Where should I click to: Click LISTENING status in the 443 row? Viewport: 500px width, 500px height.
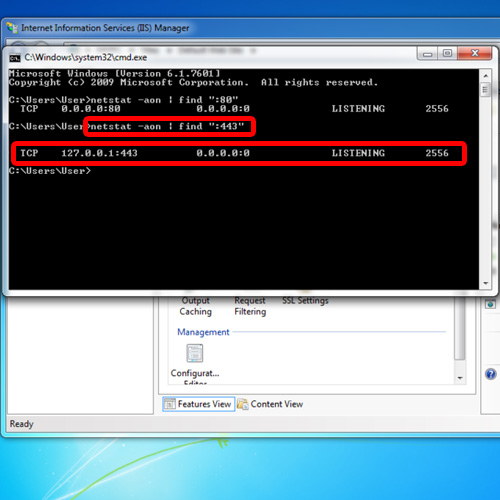[358, 153]
